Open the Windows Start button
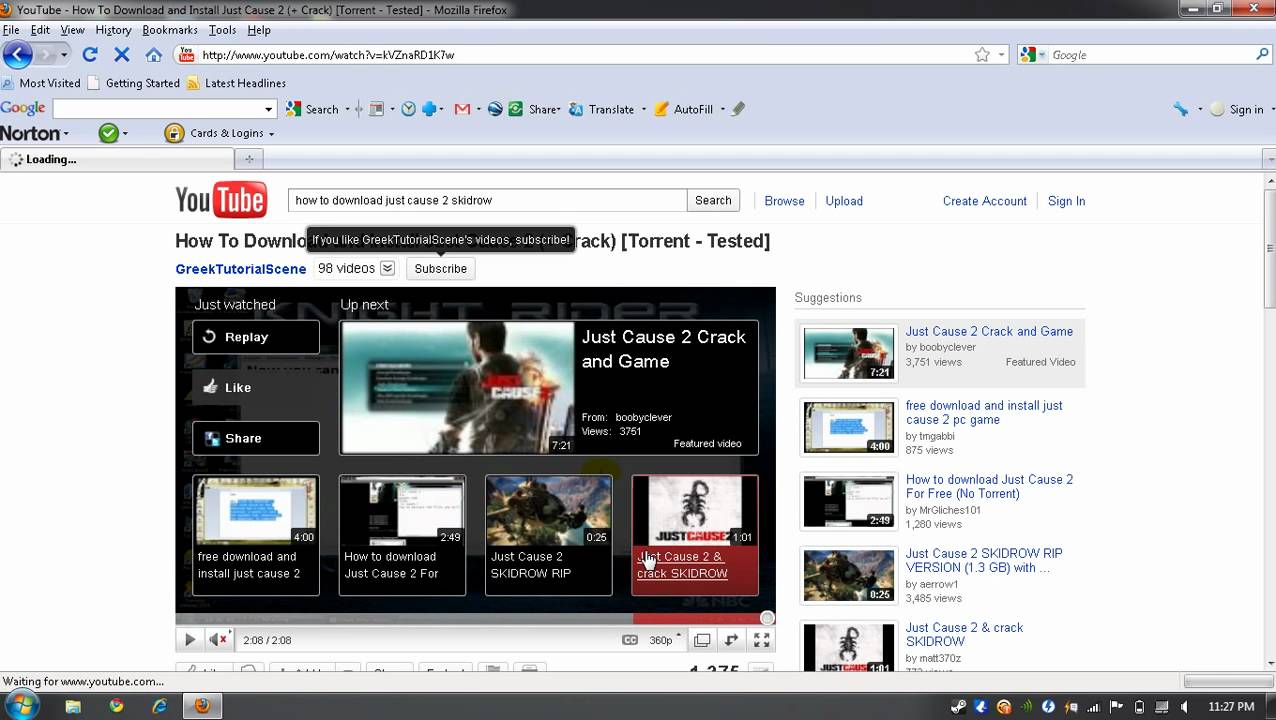1276x720 pixels. click(21, 705)
